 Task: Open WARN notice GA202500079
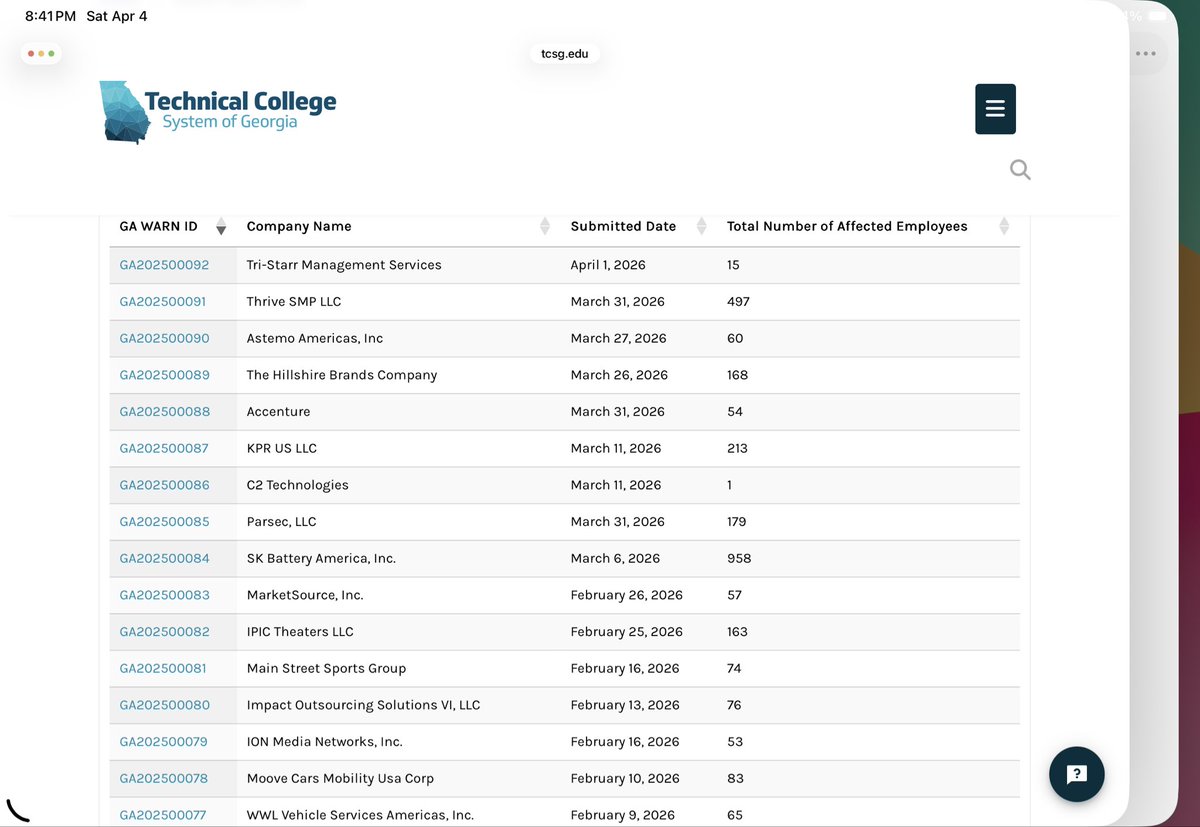tap(164, 741)
